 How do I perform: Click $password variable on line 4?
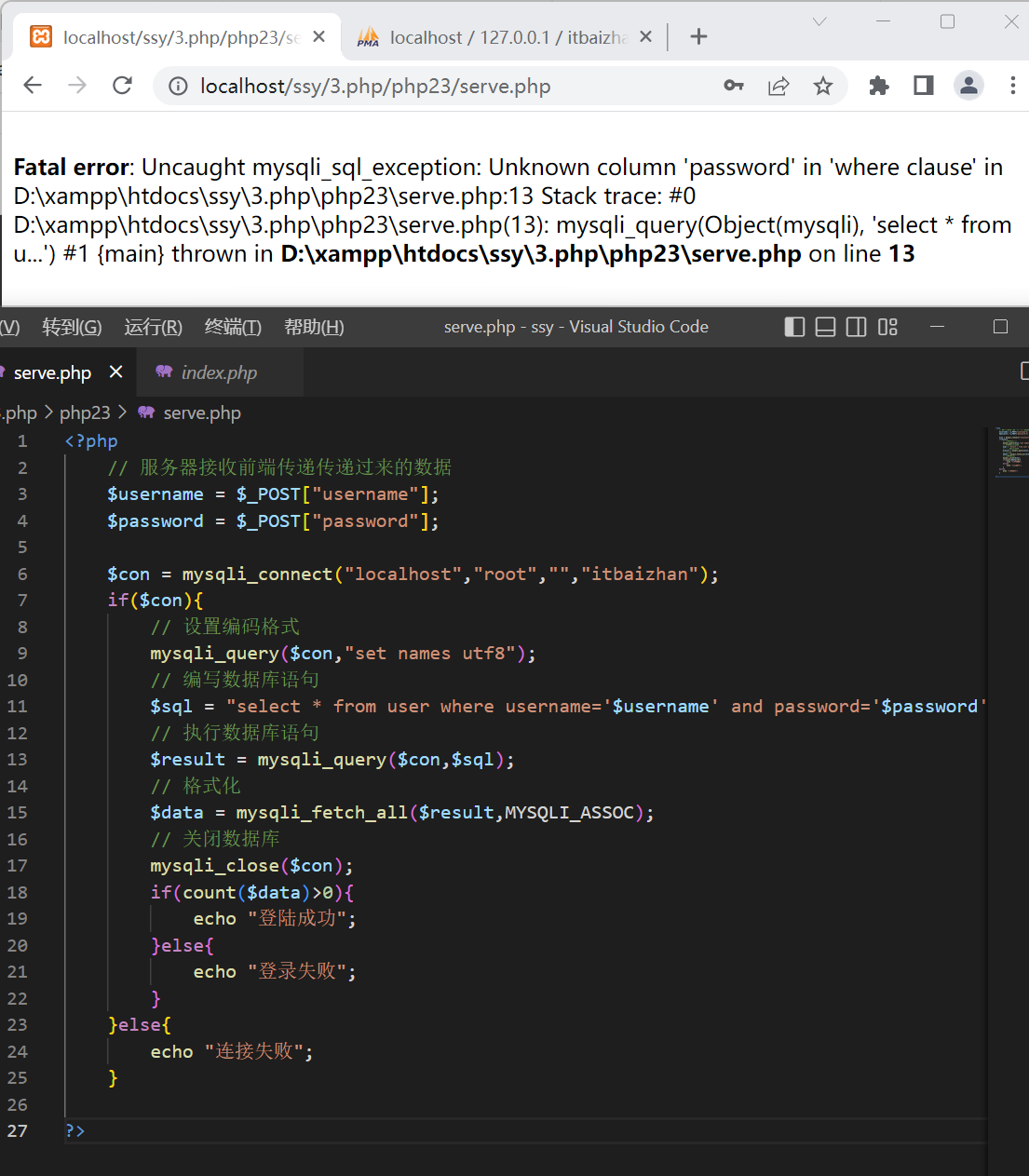pyautogui.click(x=156, y=521)
